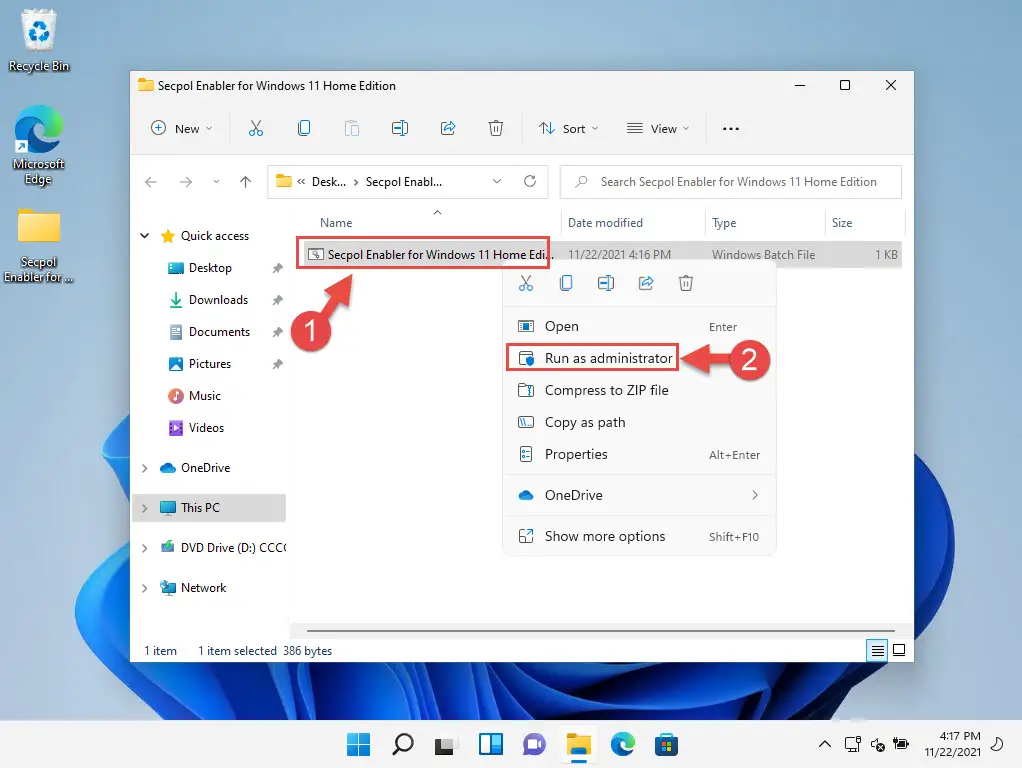Open Downloads in Quick access
Image resolution: width=1022 pixels, height=768 pixels.
pos(218,300)
